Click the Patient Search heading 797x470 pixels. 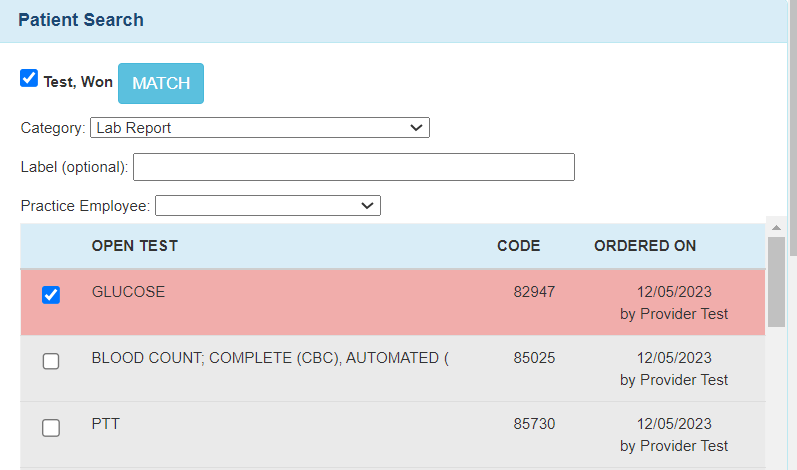click(x=81, y=20)
